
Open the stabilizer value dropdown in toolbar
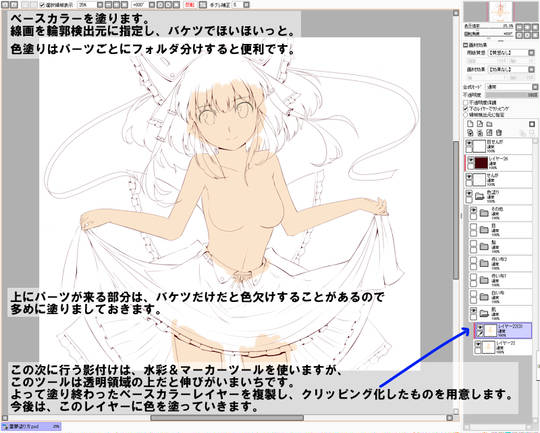[x=246, y=5]
